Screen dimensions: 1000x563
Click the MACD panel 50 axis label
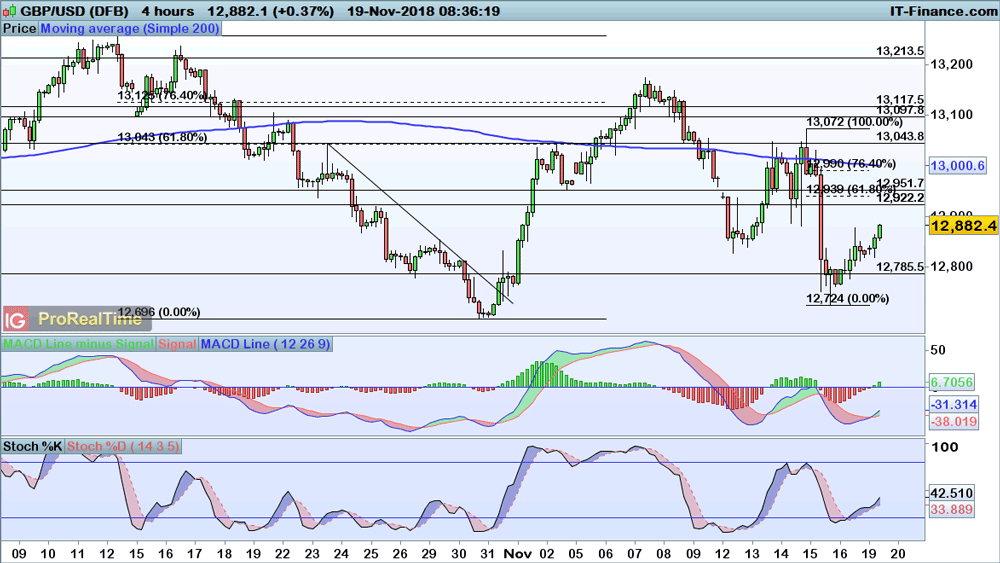pyautogui.click(x=939, y=349)
